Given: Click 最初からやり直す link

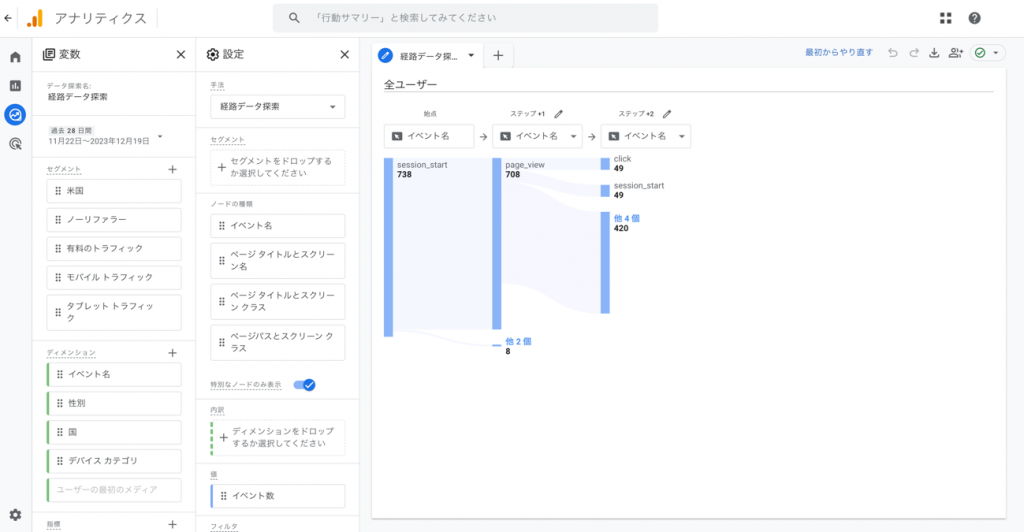Looking at the screenshot, I should click(838, 53).
